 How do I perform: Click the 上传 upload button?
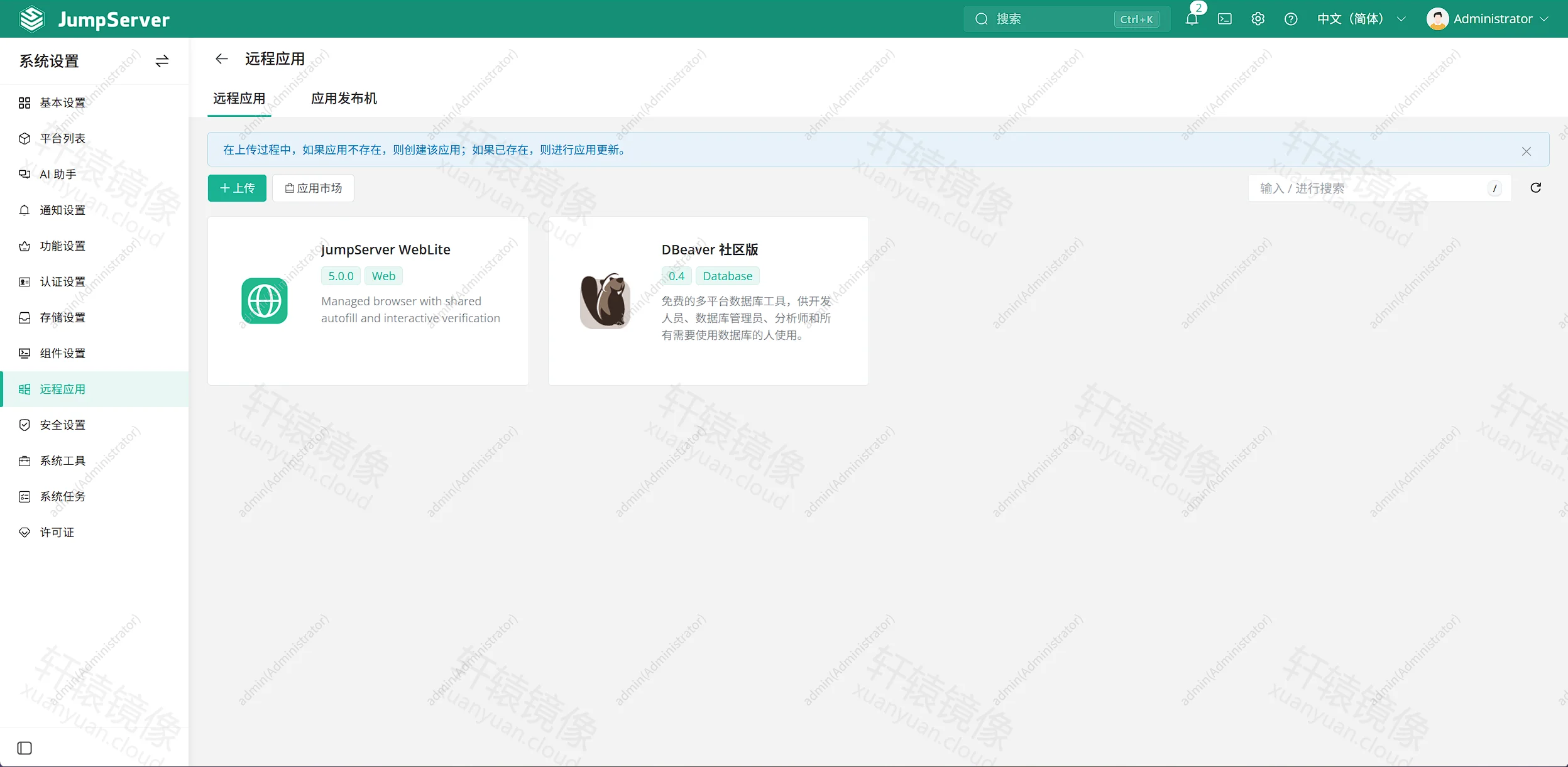pos(237,188)
